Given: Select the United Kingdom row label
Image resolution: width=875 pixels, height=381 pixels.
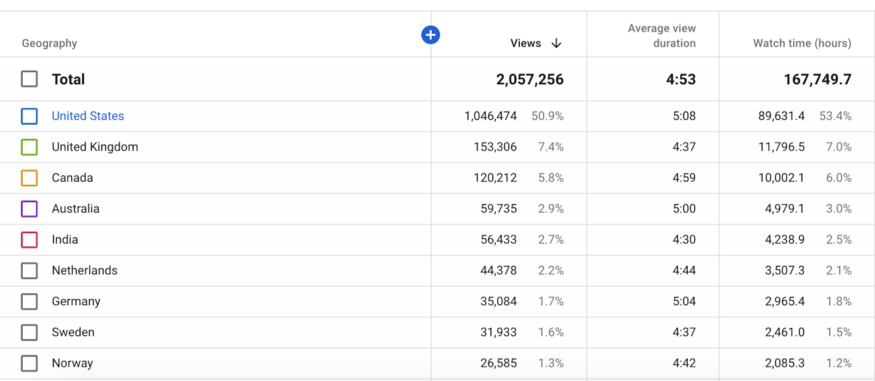Looking at the screenshot, I should tap(95, 147).
